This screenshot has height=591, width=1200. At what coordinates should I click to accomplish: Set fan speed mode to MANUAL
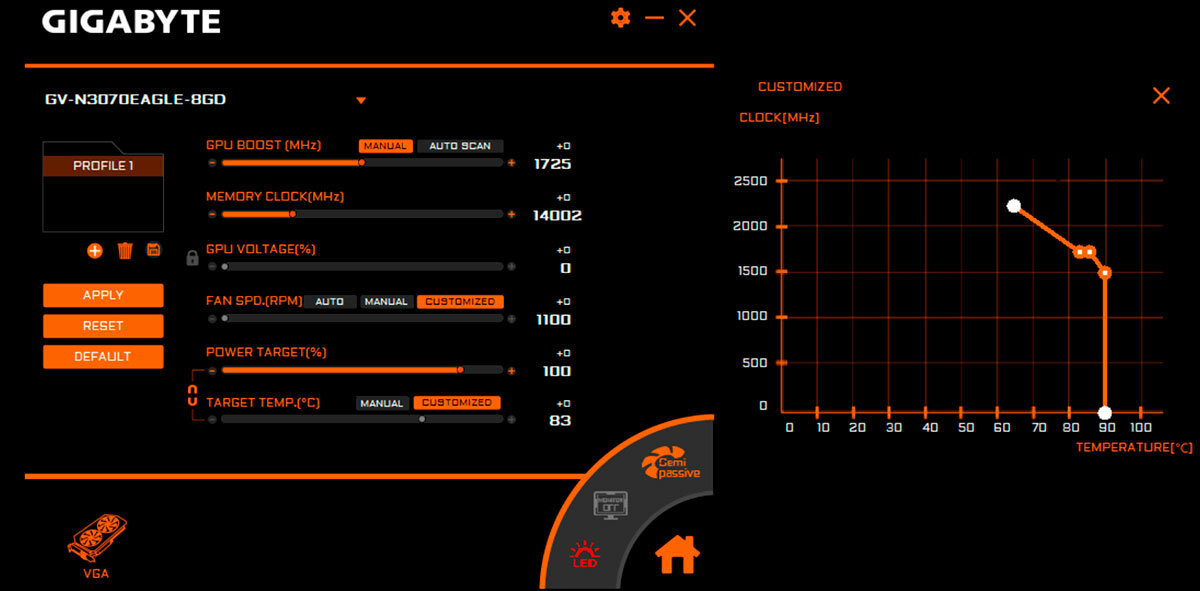385,301
